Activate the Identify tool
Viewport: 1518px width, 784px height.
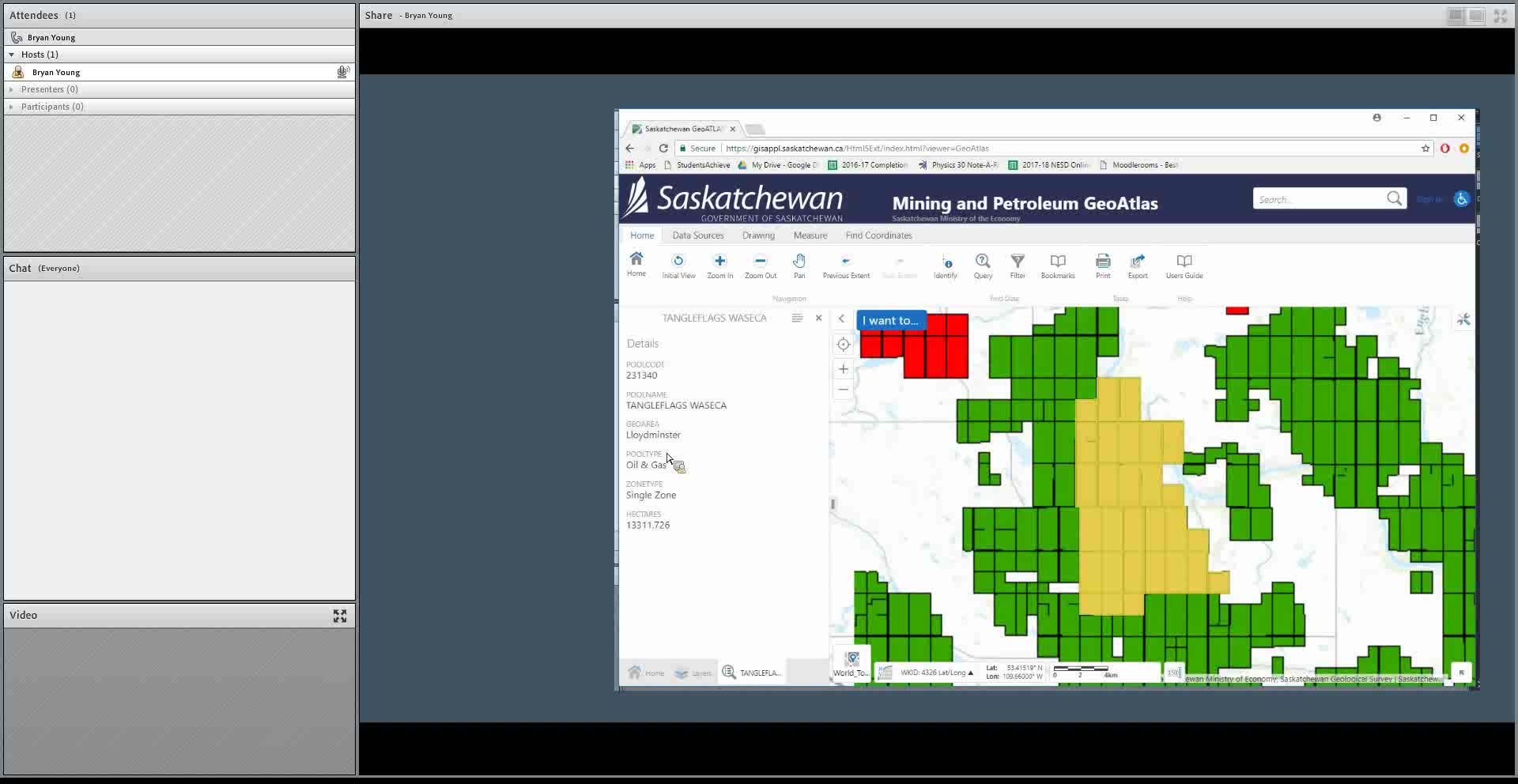point(946,266)
